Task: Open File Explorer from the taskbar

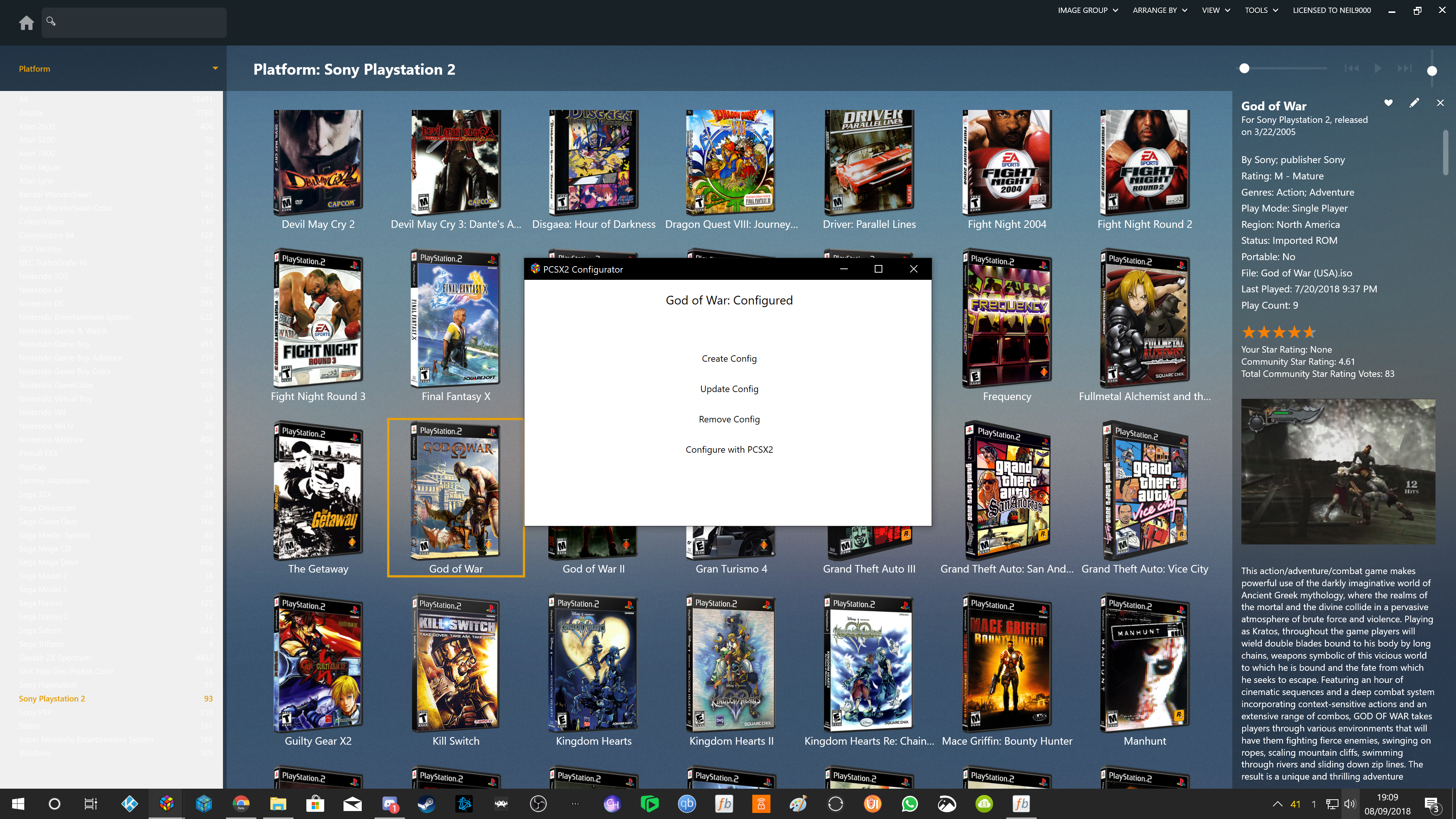Action: pos(278,804)
